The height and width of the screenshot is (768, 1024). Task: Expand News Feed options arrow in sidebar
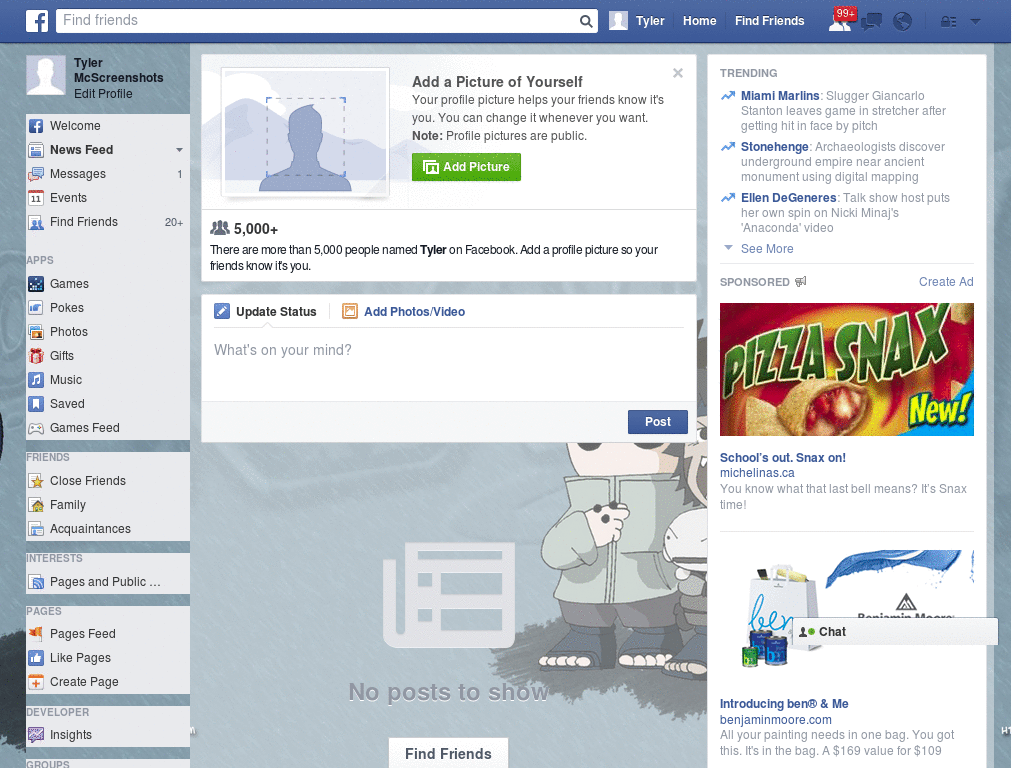click(179, 150)
